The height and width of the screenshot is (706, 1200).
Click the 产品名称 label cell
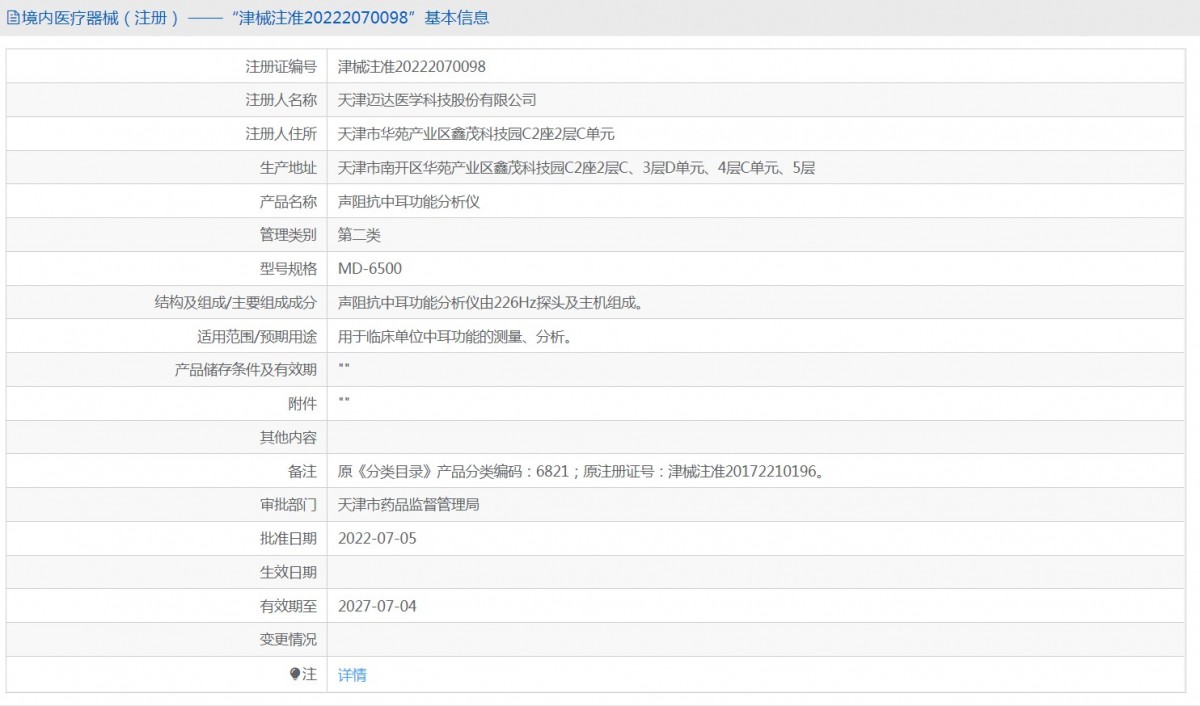click(x=167, y=201)
